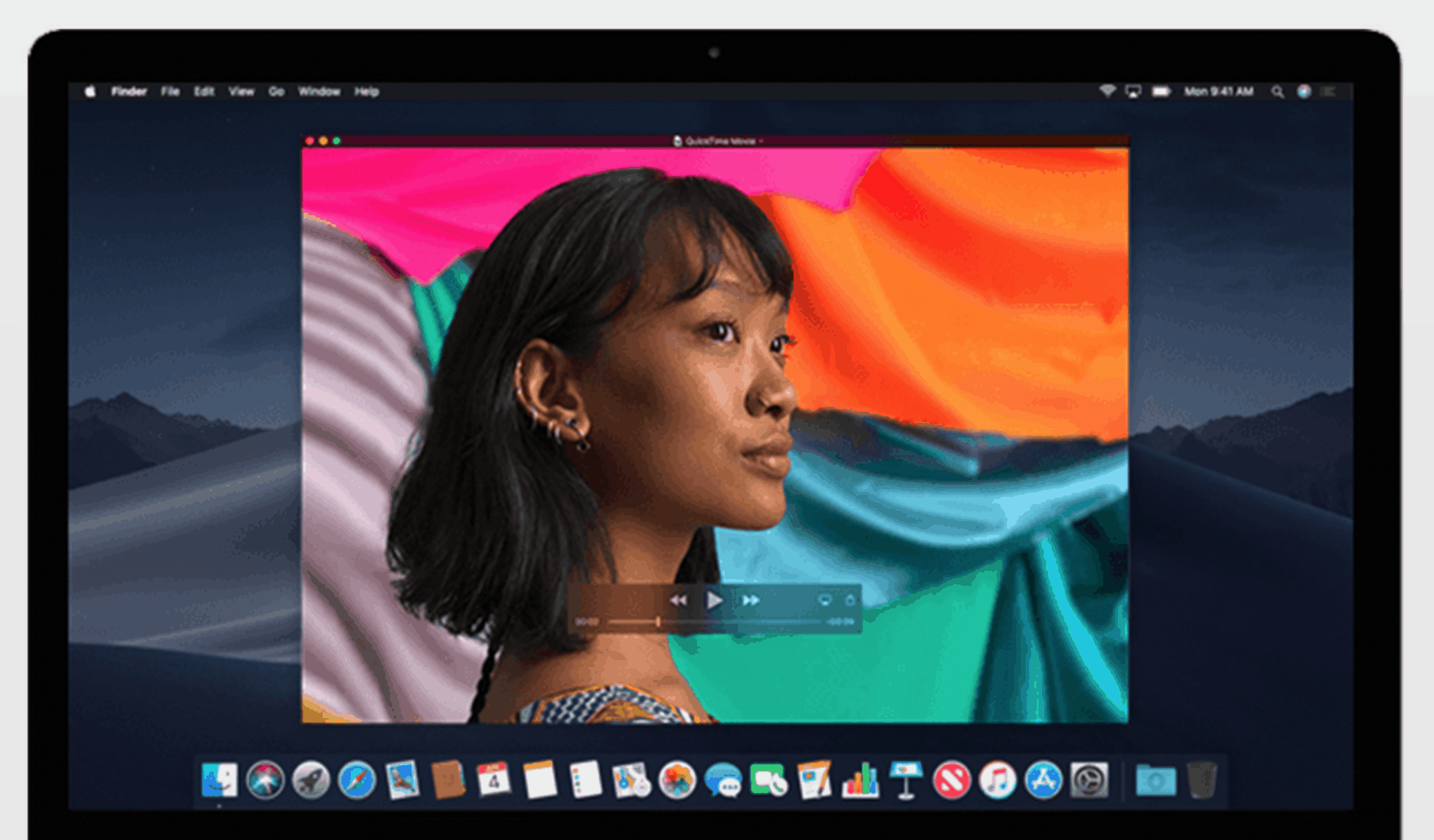Click the playback progress scrubber
This screenshot has width=1434, height=840.
pos(658,621)
